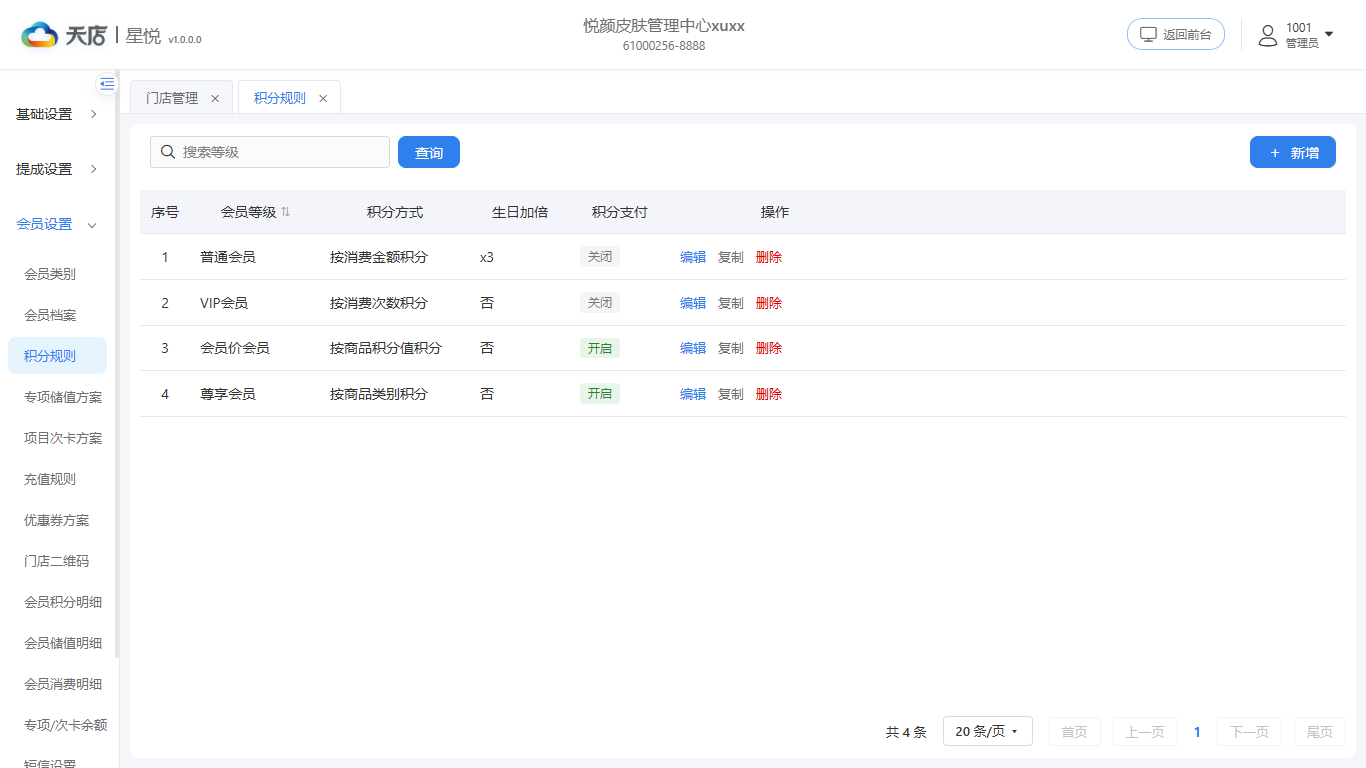Click the 生日加倍 column header

click(520, 212)
